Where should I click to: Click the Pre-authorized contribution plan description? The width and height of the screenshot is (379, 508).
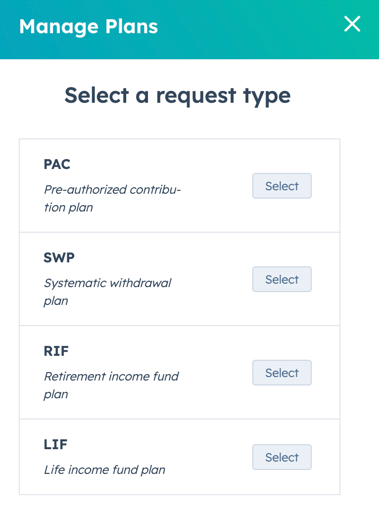point(112,198)
